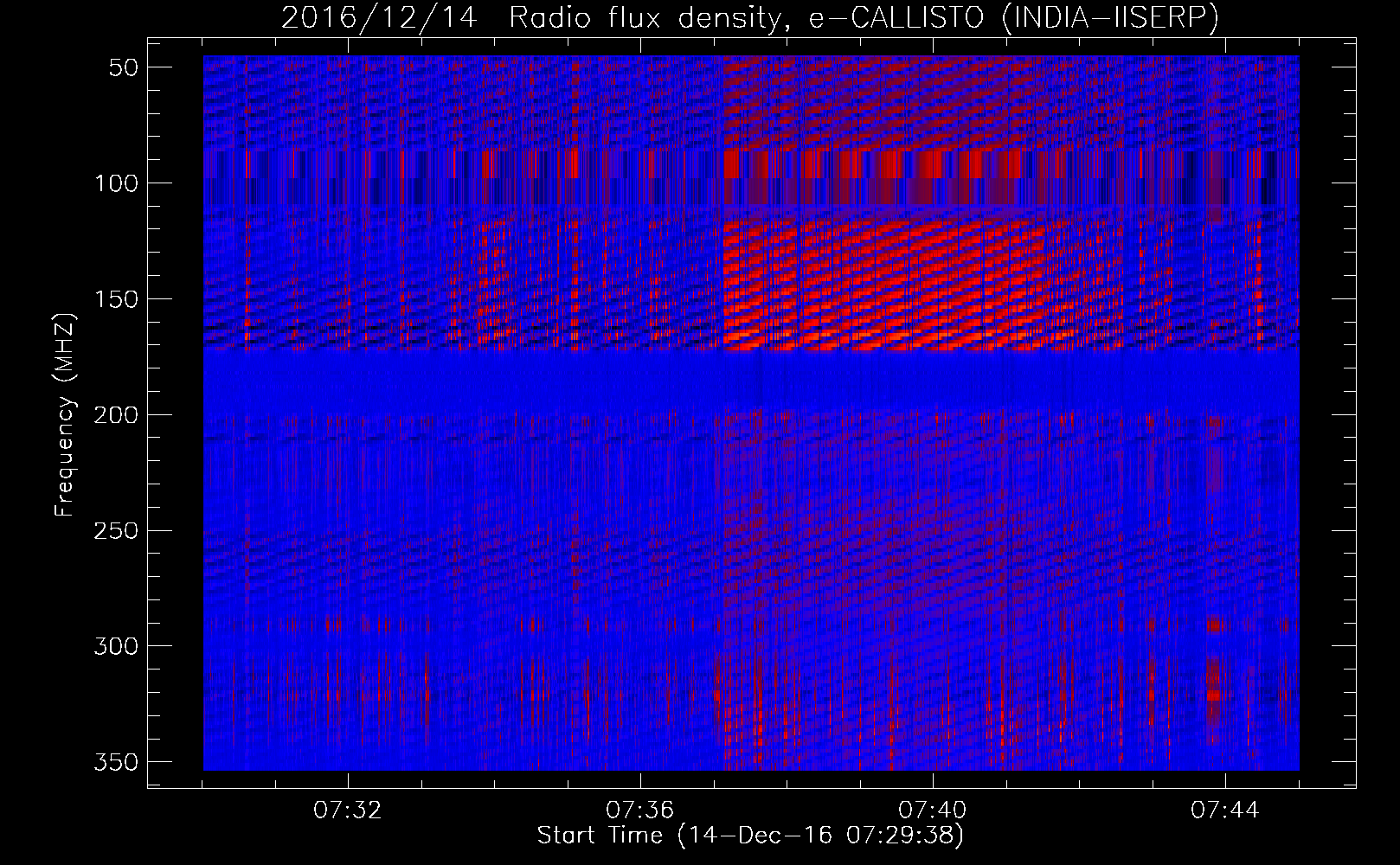
Task: Click the 07:36 time tick label
Action: (x=640, y=811)
